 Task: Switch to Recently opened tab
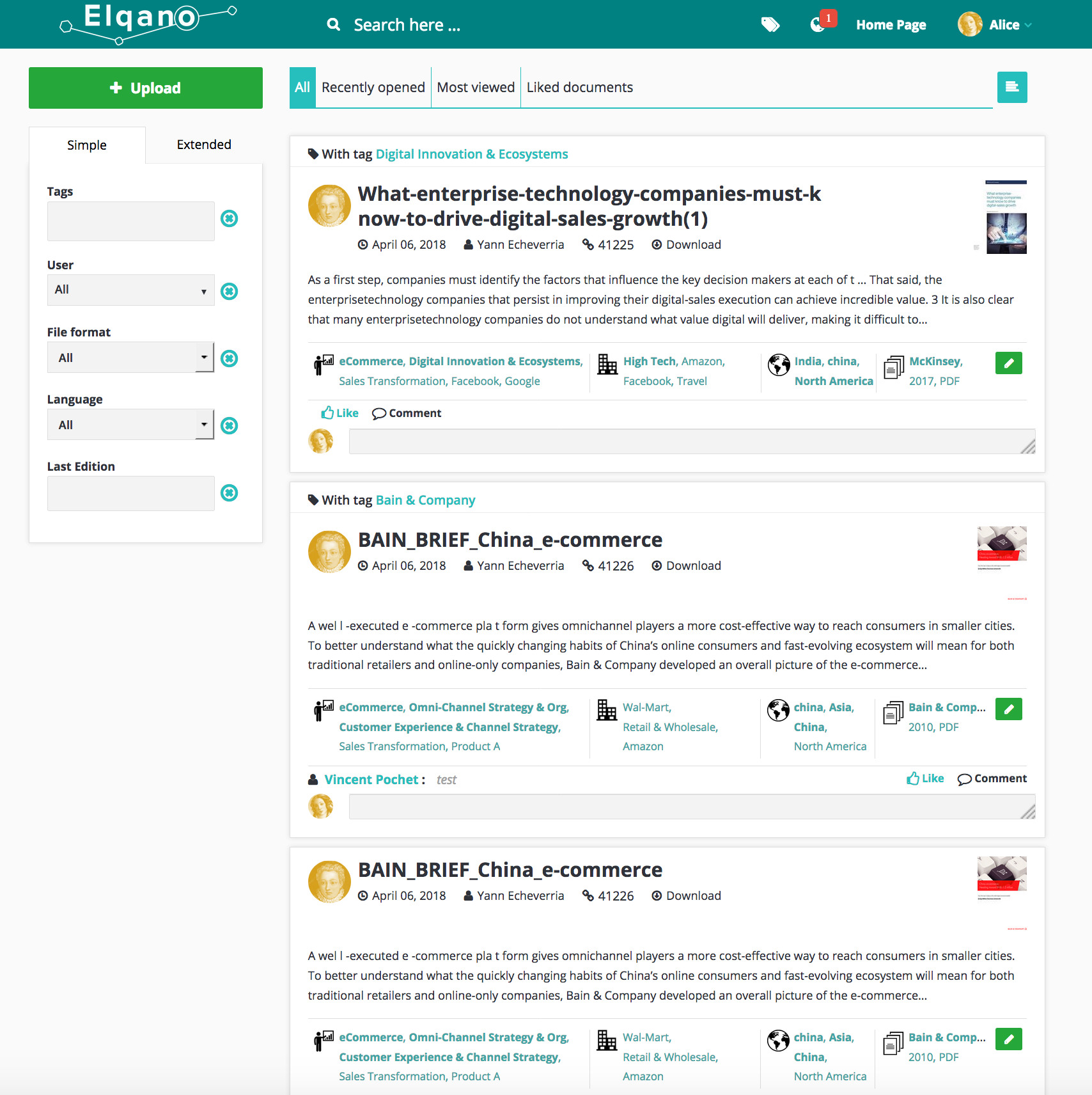373,88
